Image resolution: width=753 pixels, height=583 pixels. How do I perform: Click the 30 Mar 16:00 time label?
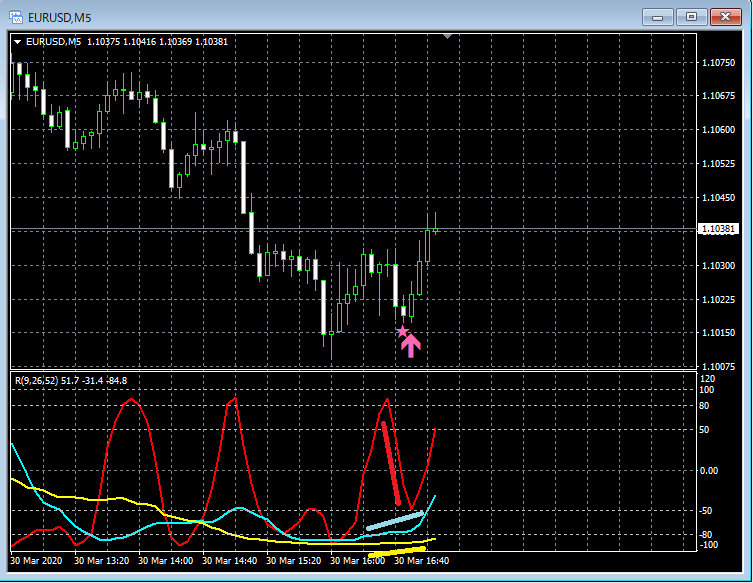point(358,561)
